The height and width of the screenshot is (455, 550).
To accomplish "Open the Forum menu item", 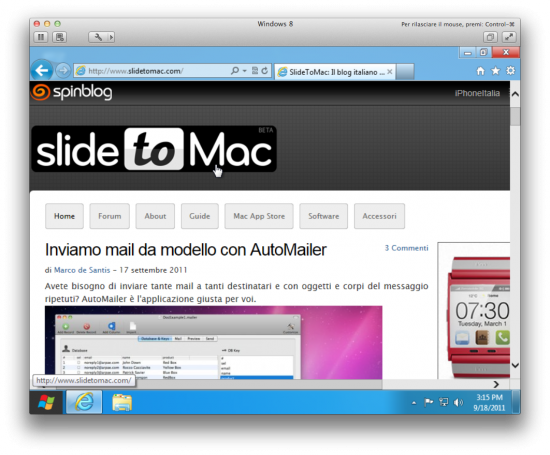I will (x=109, y=216).
